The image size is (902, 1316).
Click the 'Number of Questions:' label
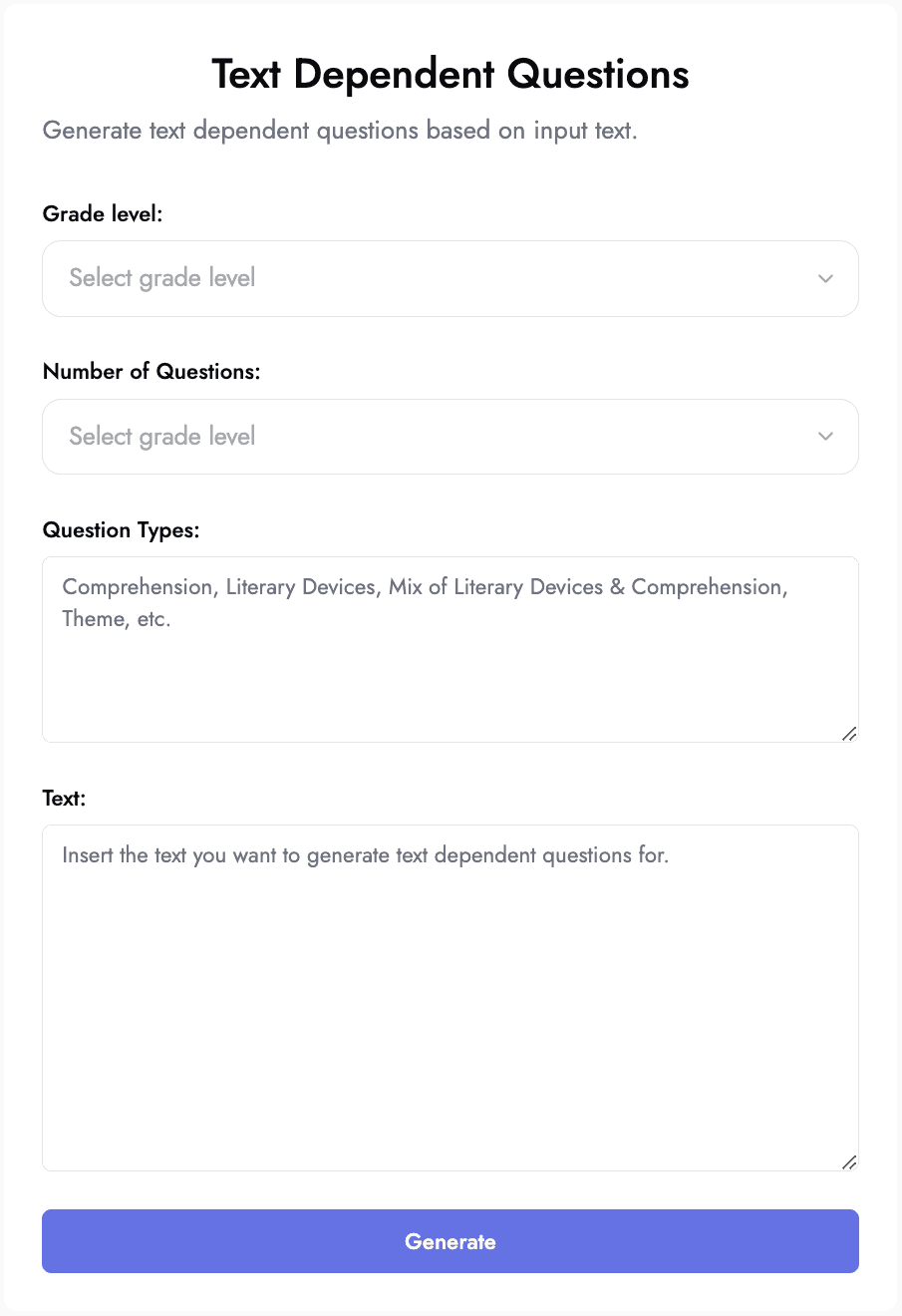pos(151,372)
